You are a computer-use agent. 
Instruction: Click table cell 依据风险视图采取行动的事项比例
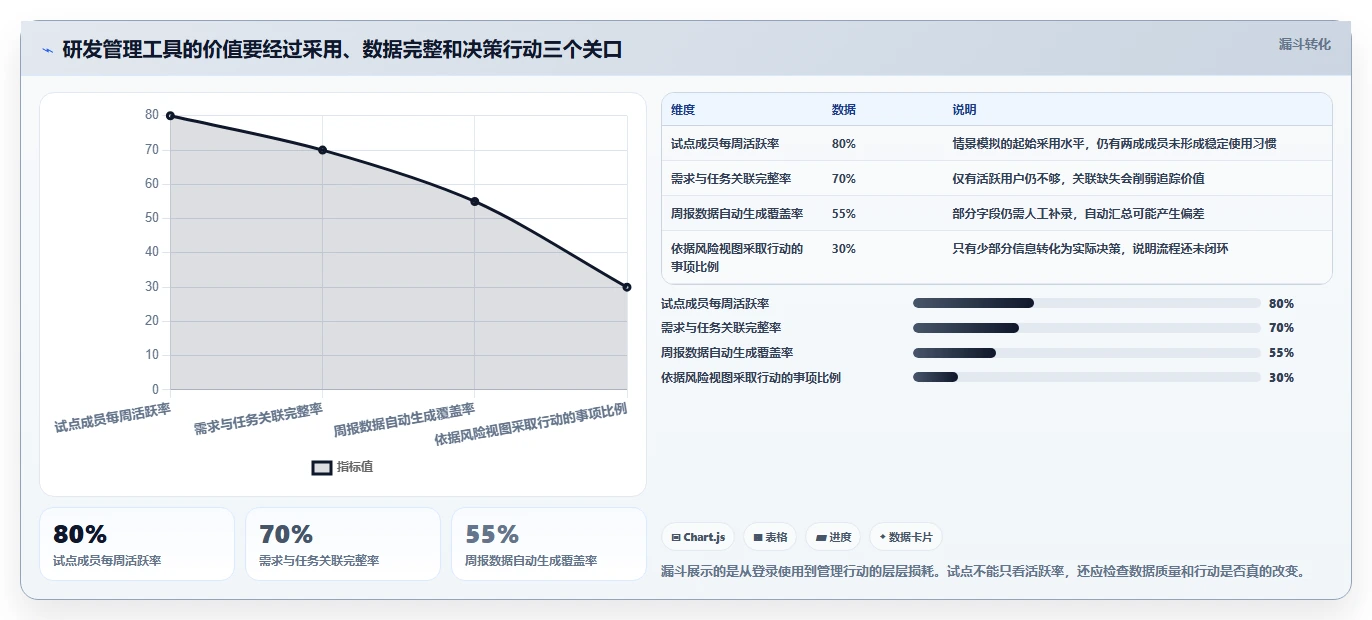point(737,258)
